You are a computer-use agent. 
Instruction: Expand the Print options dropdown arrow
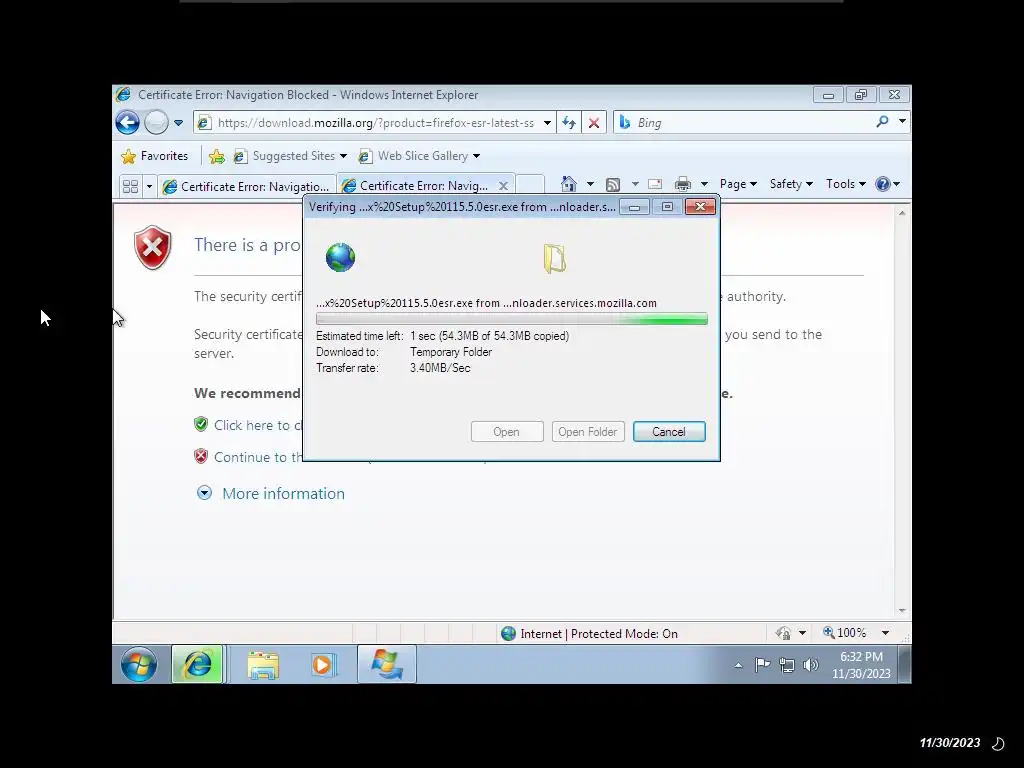pos(704,184)
